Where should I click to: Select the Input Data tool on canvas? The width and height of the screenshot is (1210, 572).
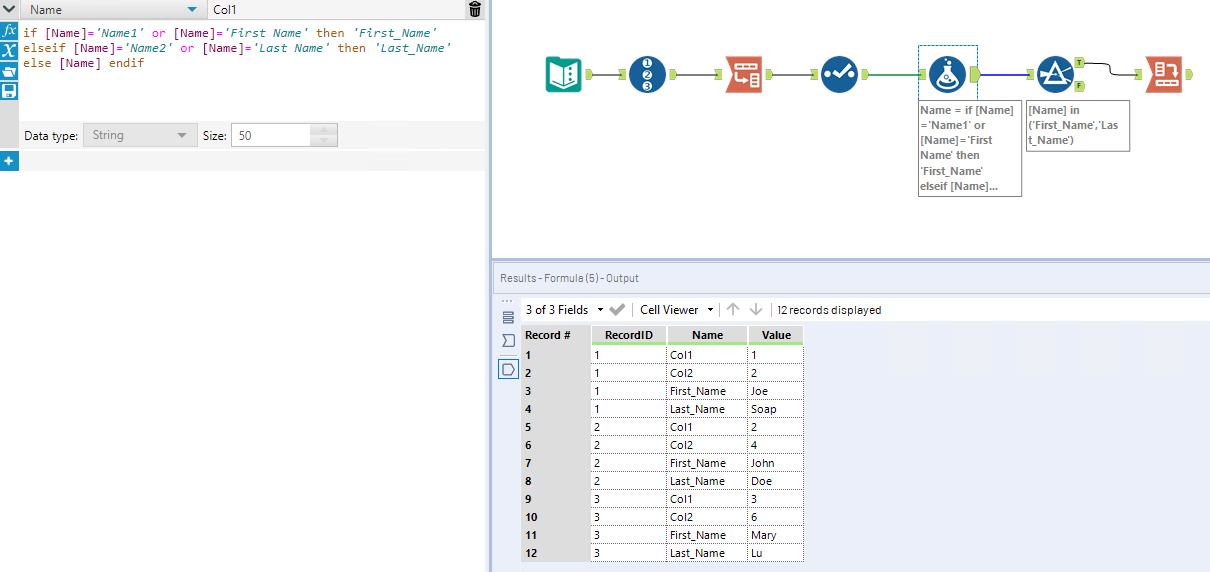(564, 74)
